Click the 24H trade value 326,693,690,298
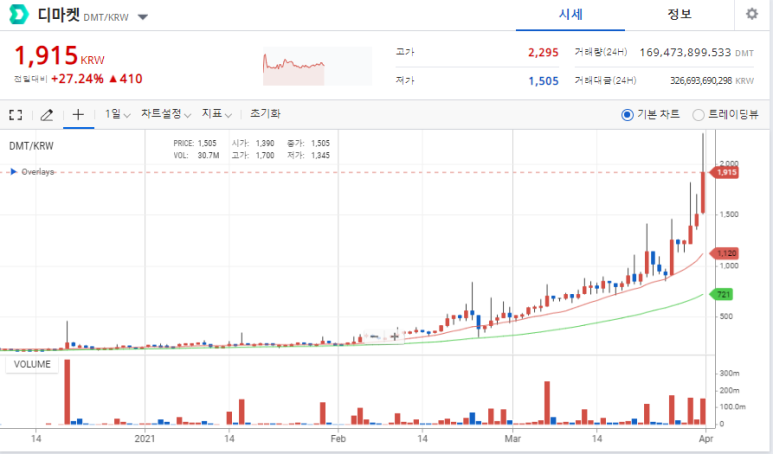This screenshot has width=773, height=454. (x=701, y=81)
